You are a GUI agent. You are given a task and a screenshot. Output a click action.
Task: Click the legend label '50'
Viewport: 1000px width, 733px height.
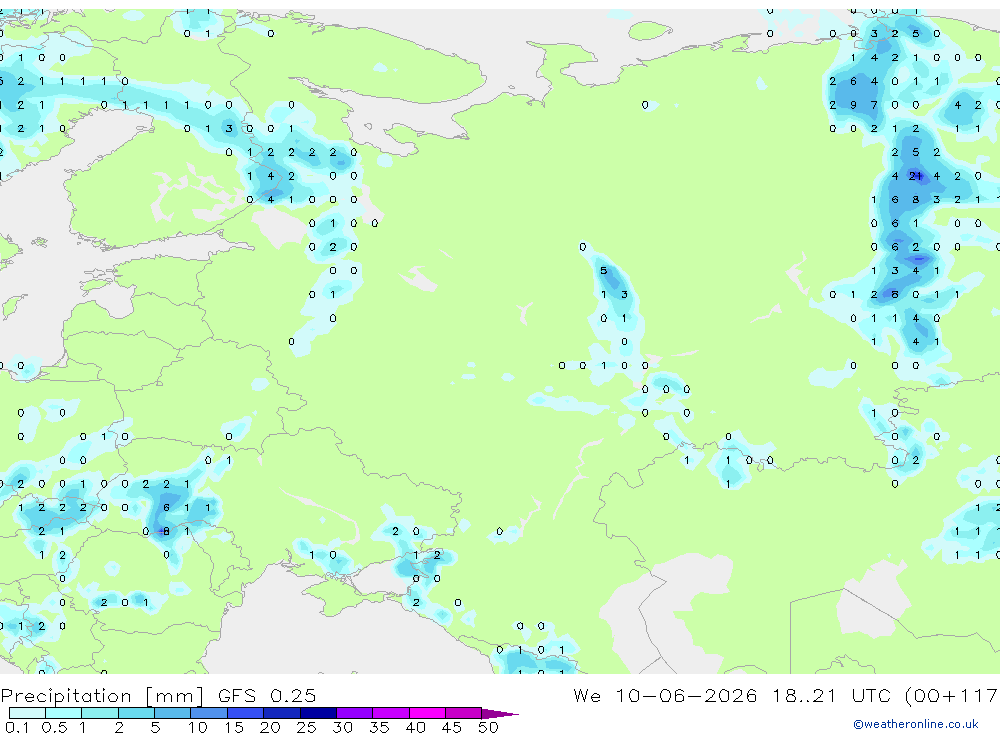[488, 727]
